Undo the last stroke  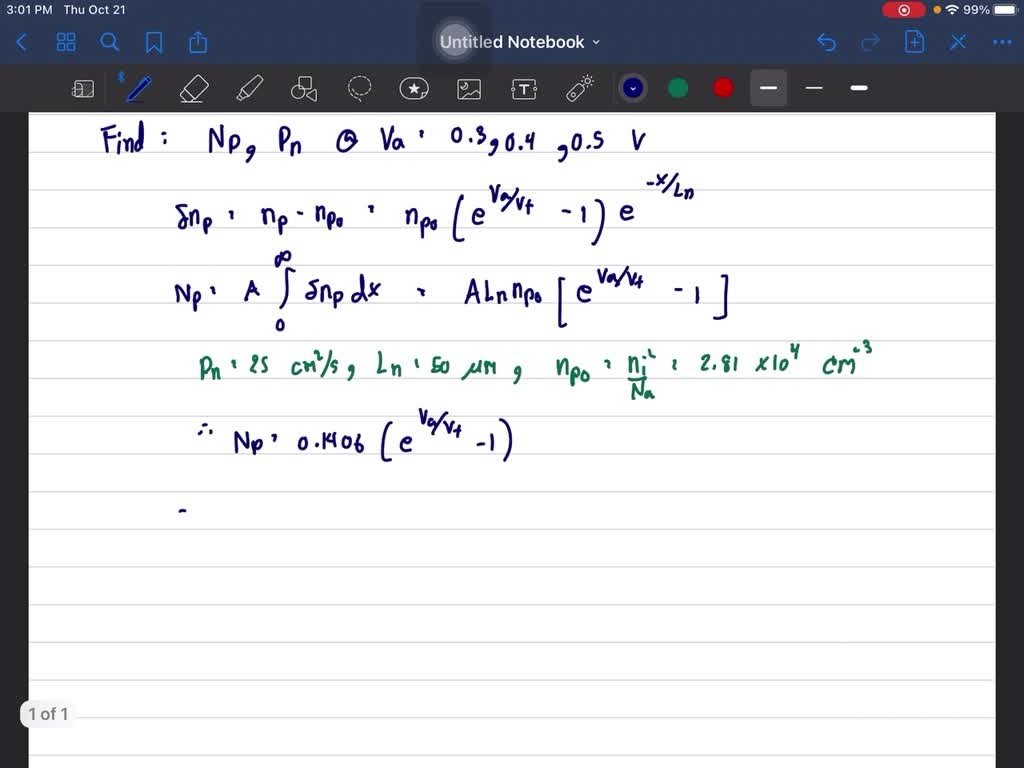point(825,42)
